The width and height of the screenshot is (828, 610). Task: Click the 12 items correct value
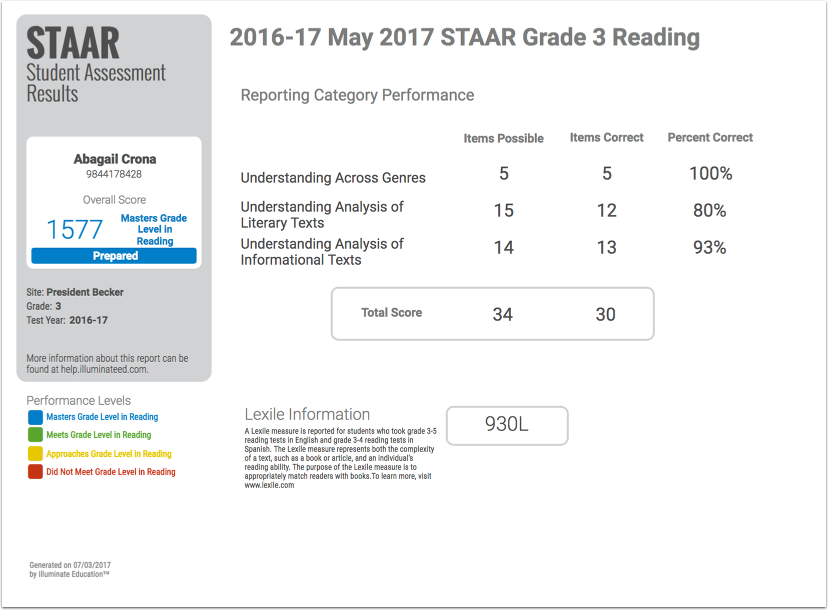(607, 211)
